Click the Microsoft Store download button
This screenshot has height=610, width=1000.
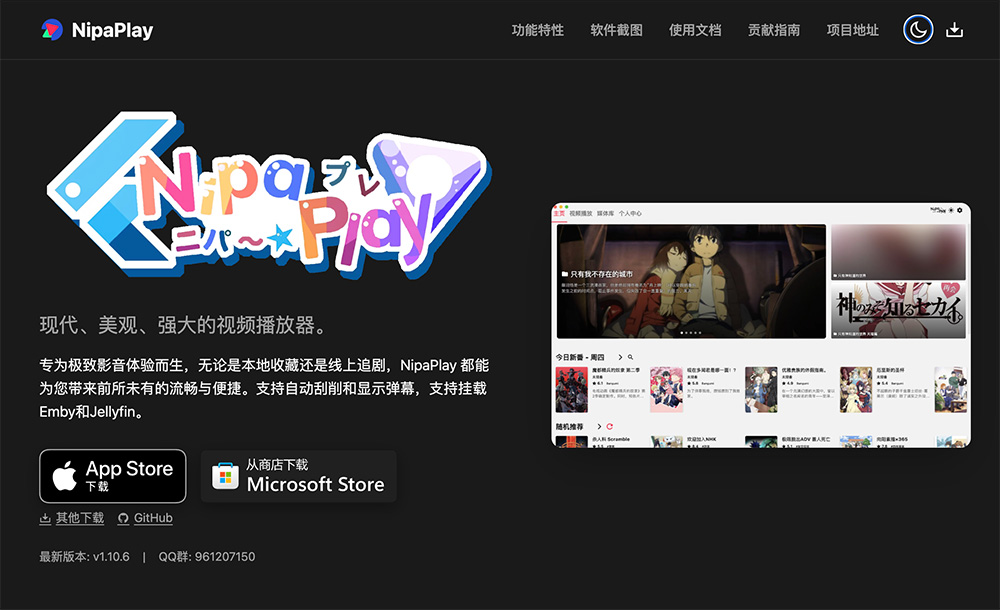tap(298, 476)
